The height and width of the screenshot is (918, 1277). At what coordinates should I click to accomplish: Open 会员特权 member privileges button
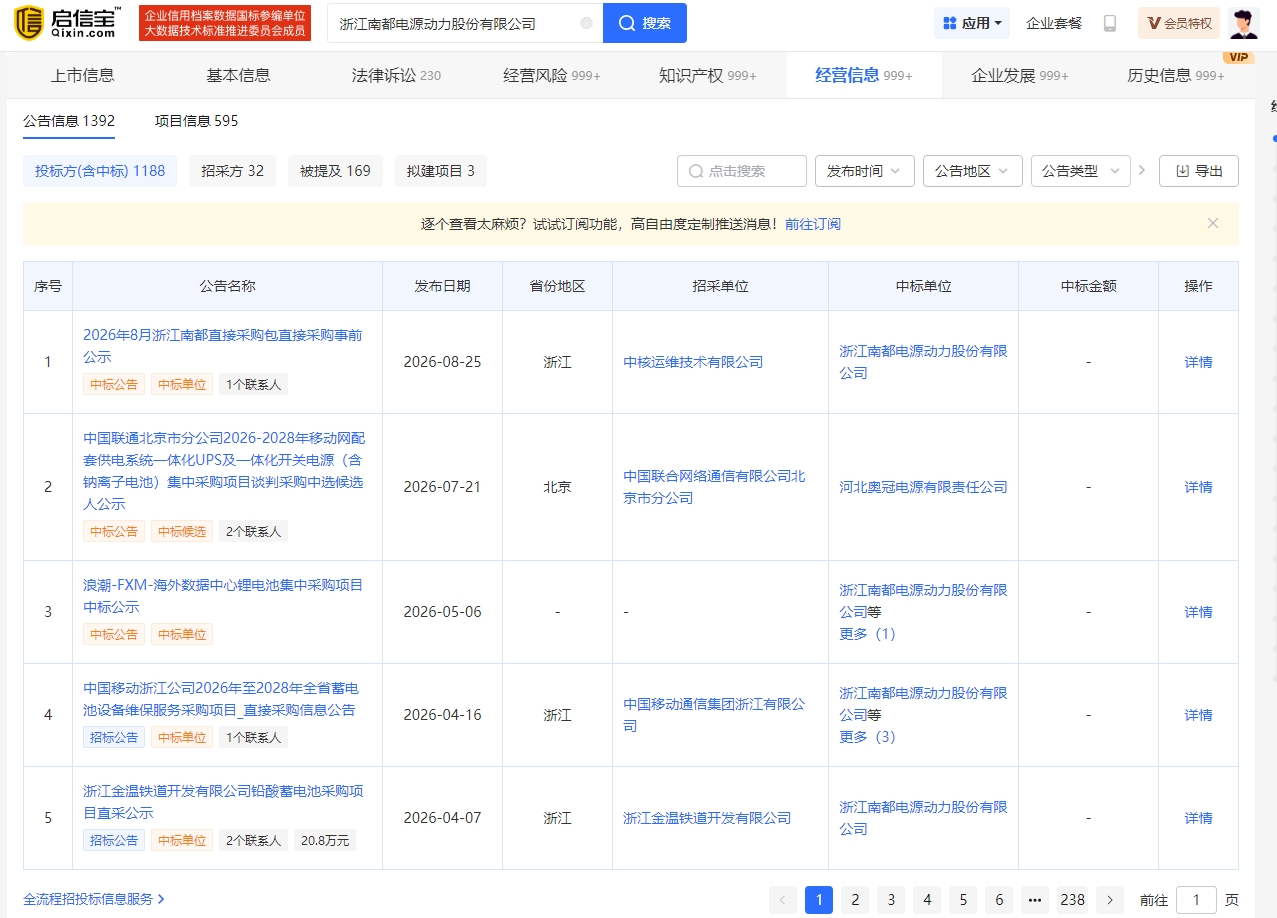click(1179, 23)
